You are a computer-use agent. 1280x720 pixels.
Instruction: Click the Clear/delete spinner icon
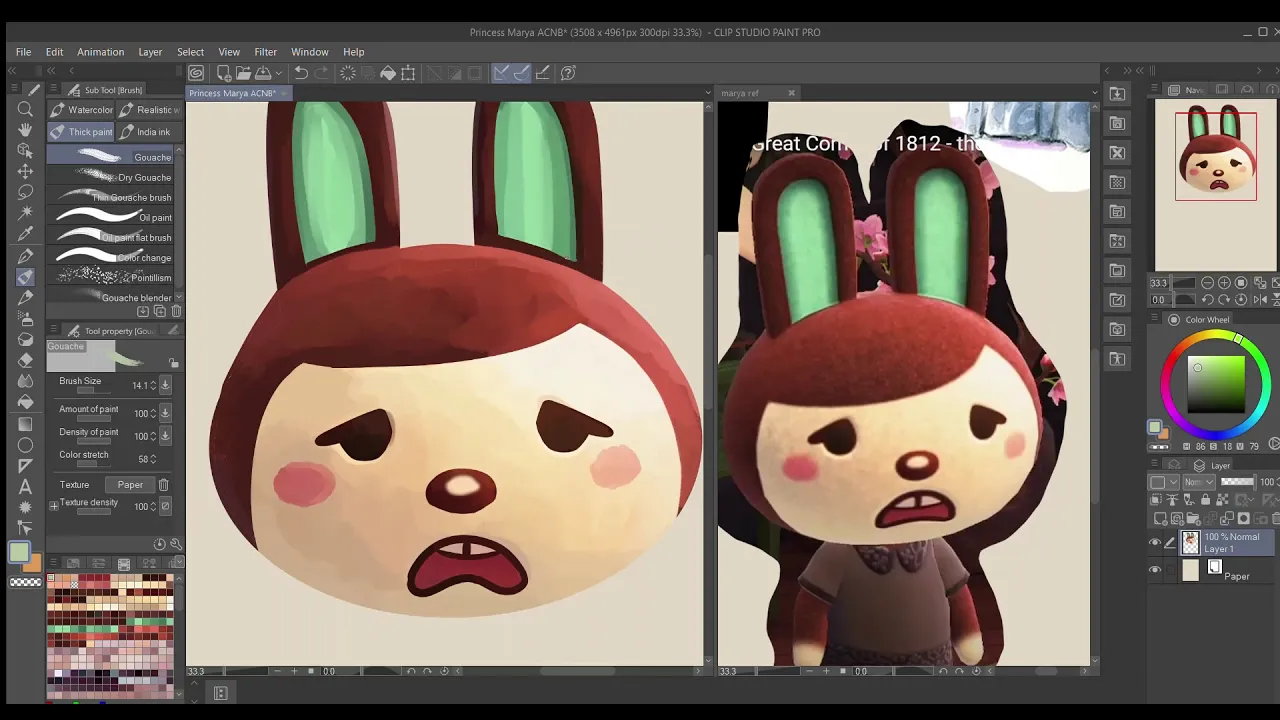pos(347,73)
